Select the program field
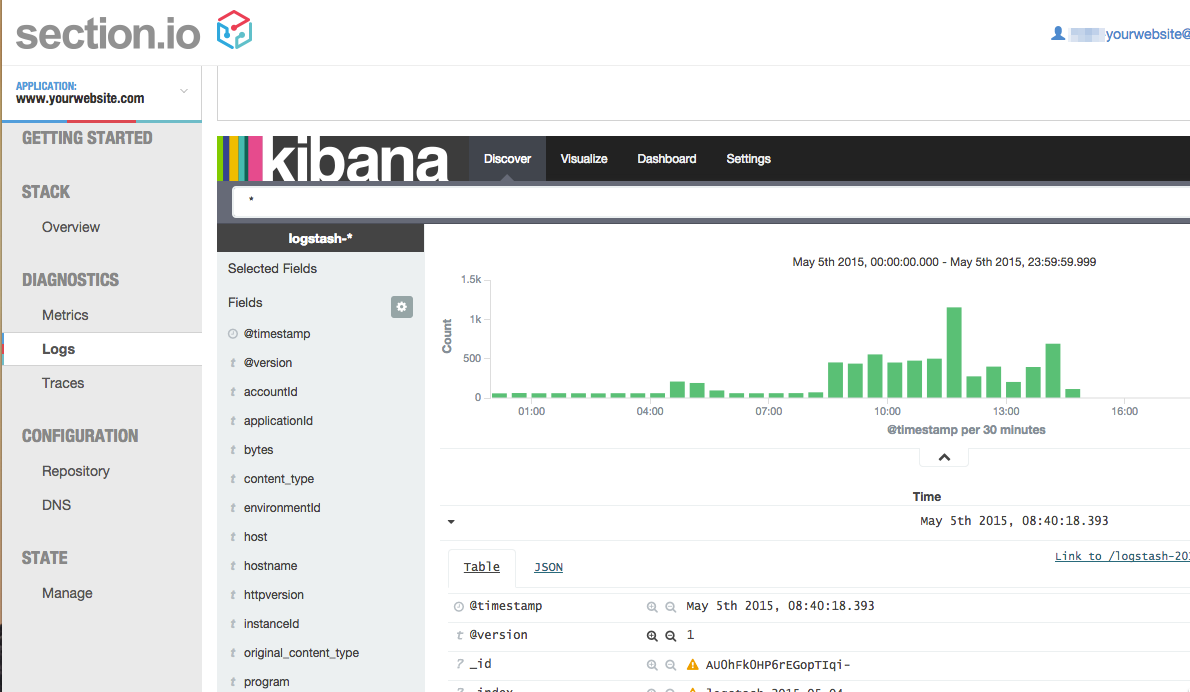The width and height of the screenshot is (1190, 692). tap(266, 682)
